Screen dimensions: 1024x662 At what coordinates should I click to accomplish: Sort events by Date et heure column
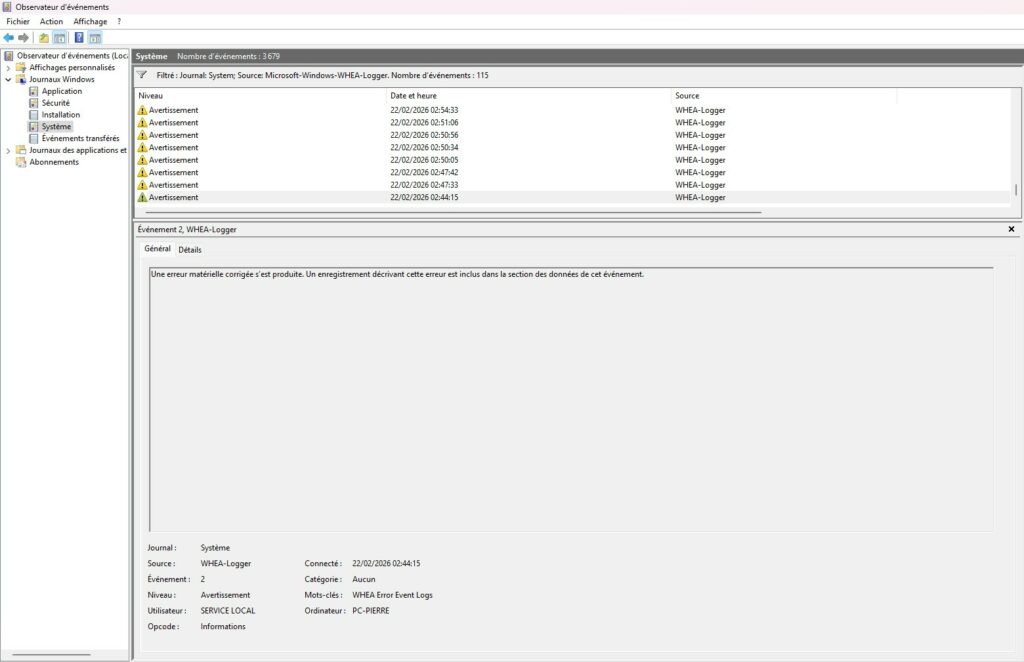coord(414,95)
